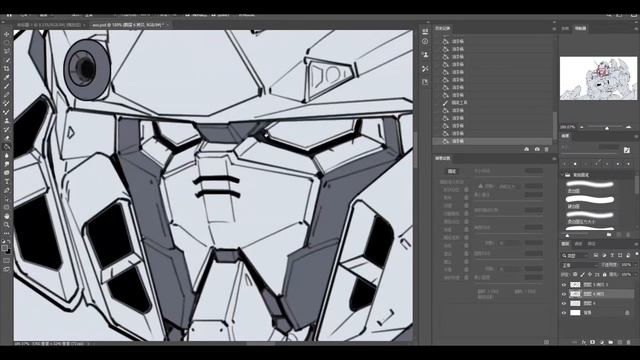Toggle lock image pixels brush icon
This screenshot has width=640, height=360.
point(582,274)
